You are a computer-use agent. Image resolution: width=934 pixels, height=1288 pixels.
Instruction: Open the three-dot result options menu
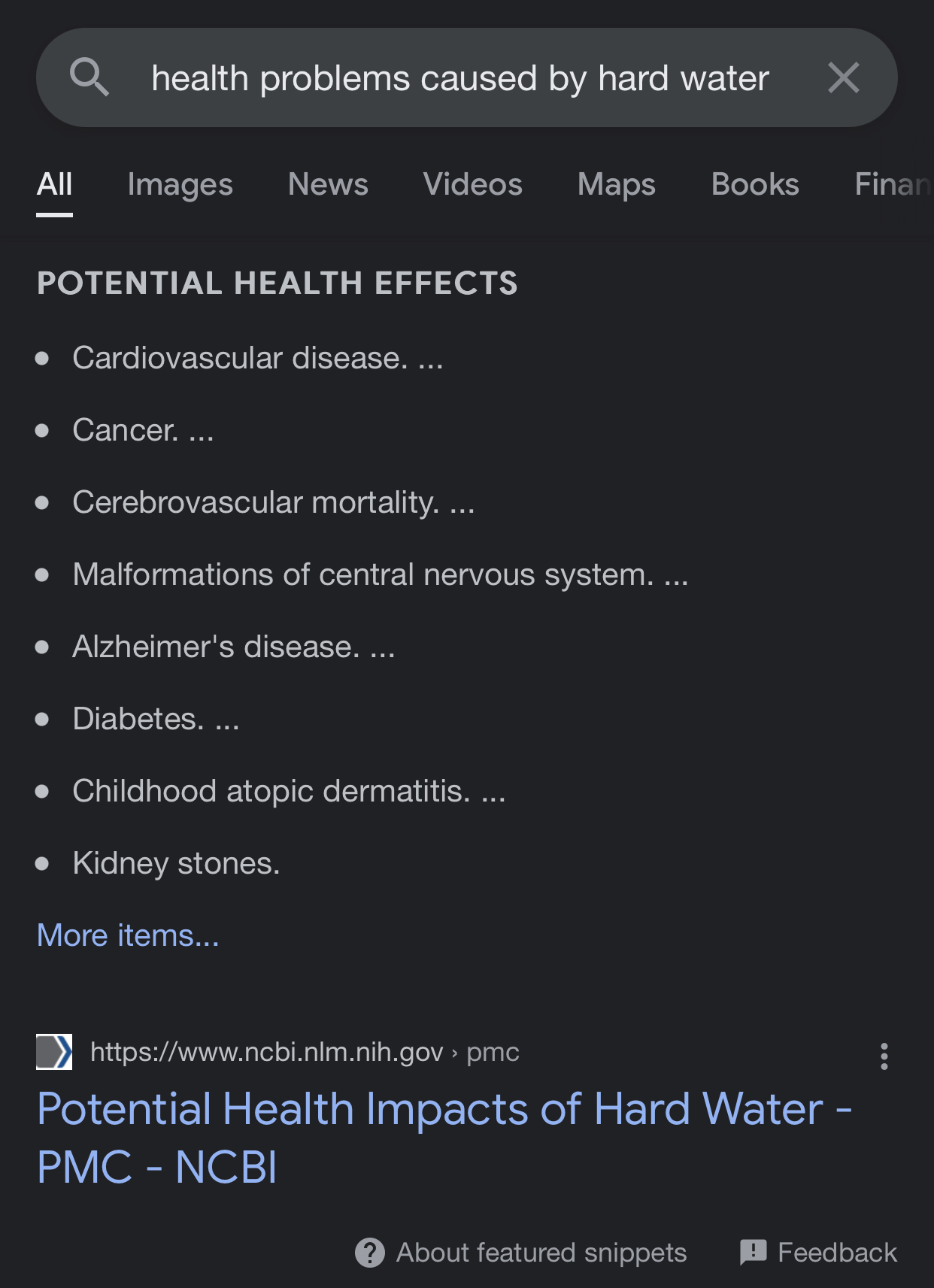pos(884,1056)
